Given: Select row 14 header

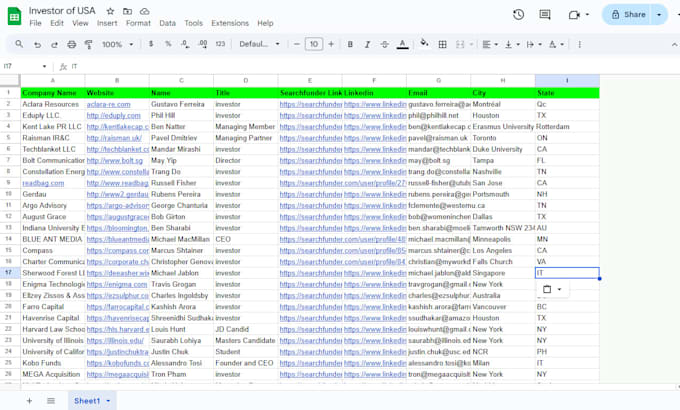Looking at the screenshot, I should (8, 239).
